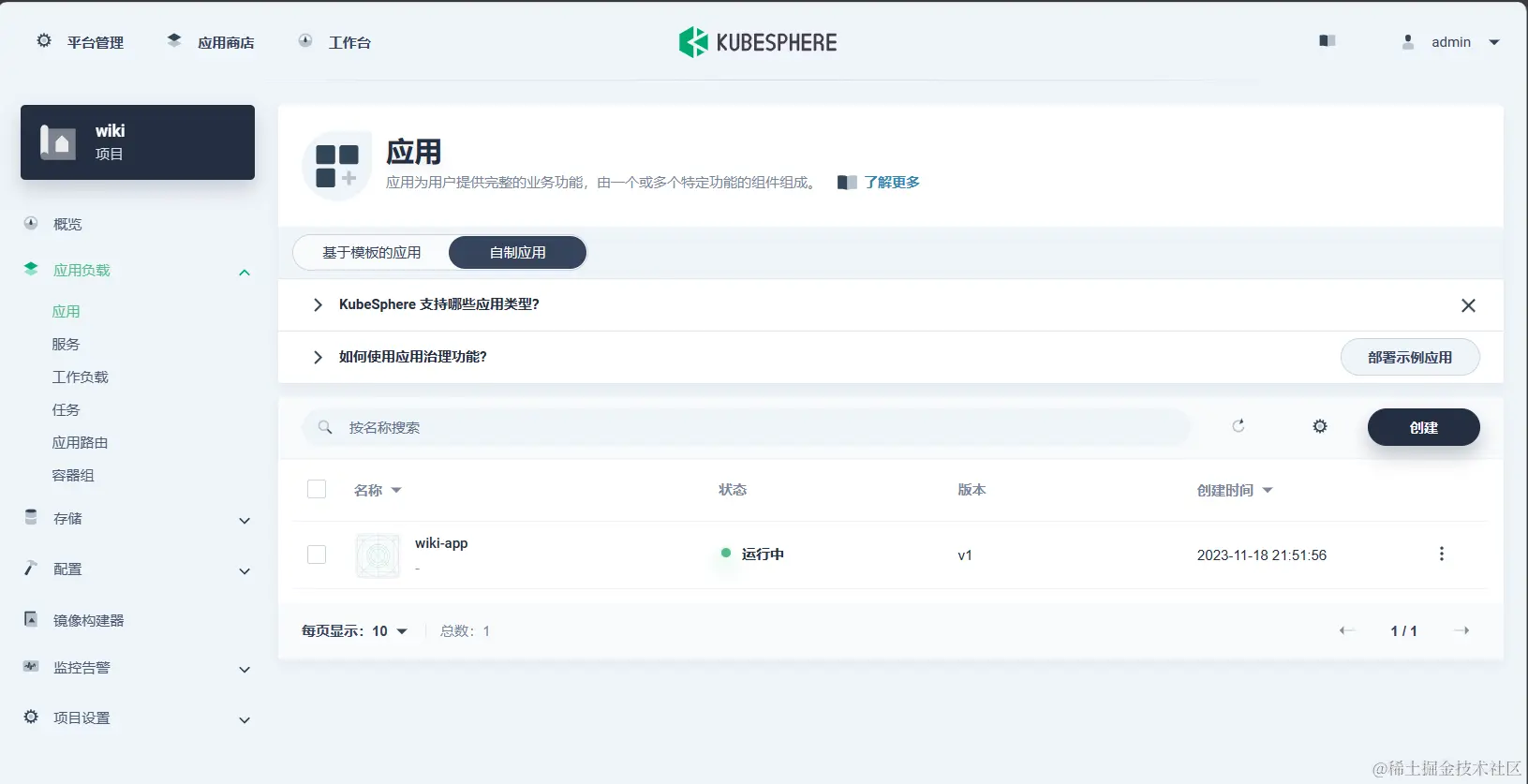Image resolution: width=1528 pixels, height=784 pixels.
Task: Click the search magnifier icon
Action: click(325, 427)
